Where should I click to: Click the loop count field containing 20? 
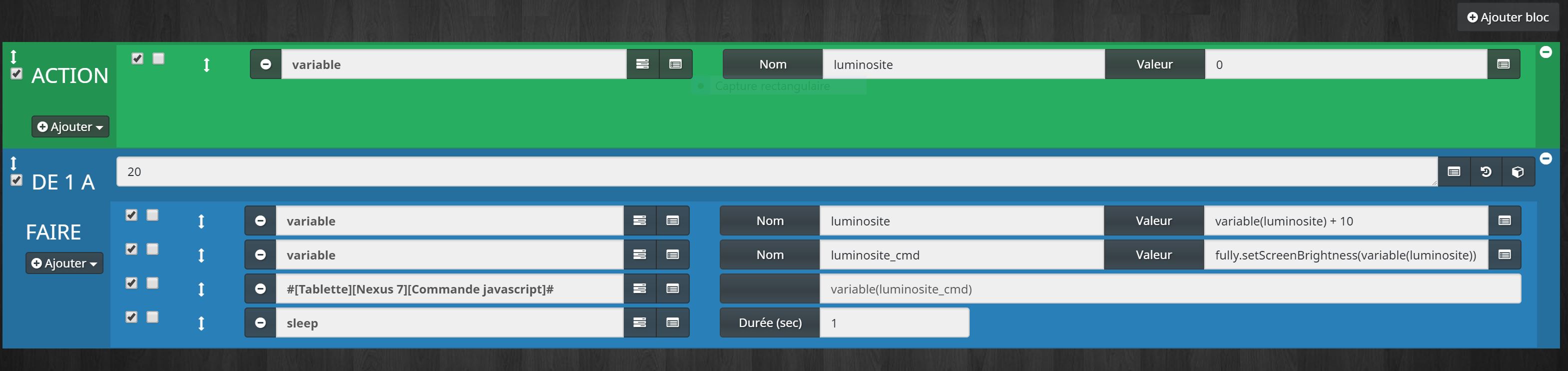(777, 171)
